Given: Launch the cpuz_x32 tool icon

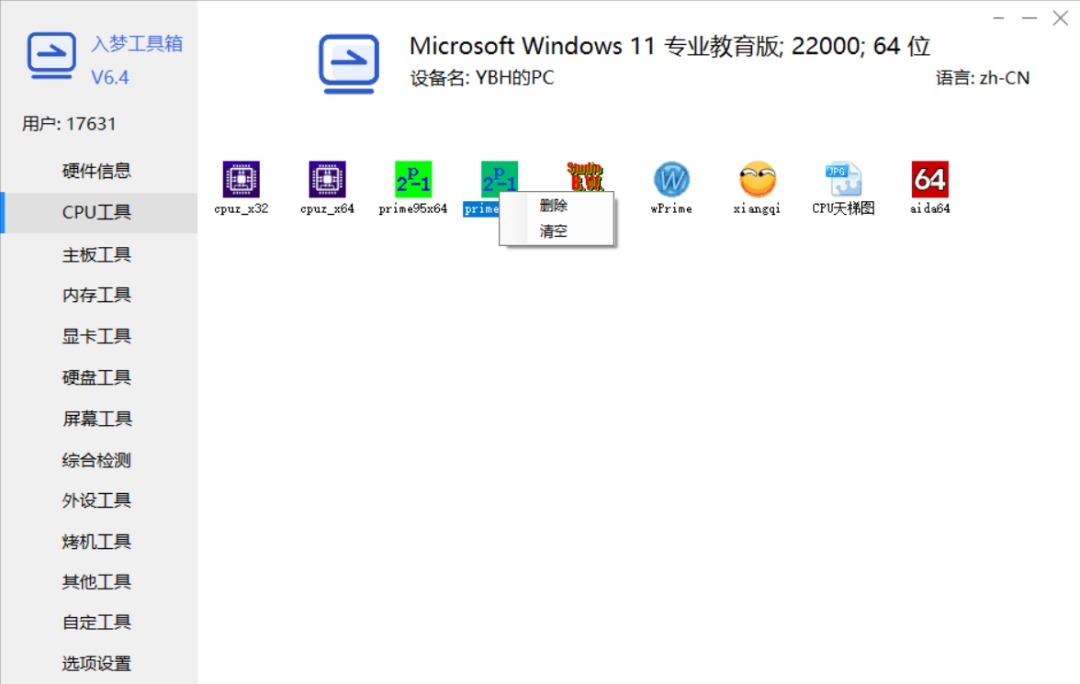Looking at the screenshot, I should [x=241, y=179].
